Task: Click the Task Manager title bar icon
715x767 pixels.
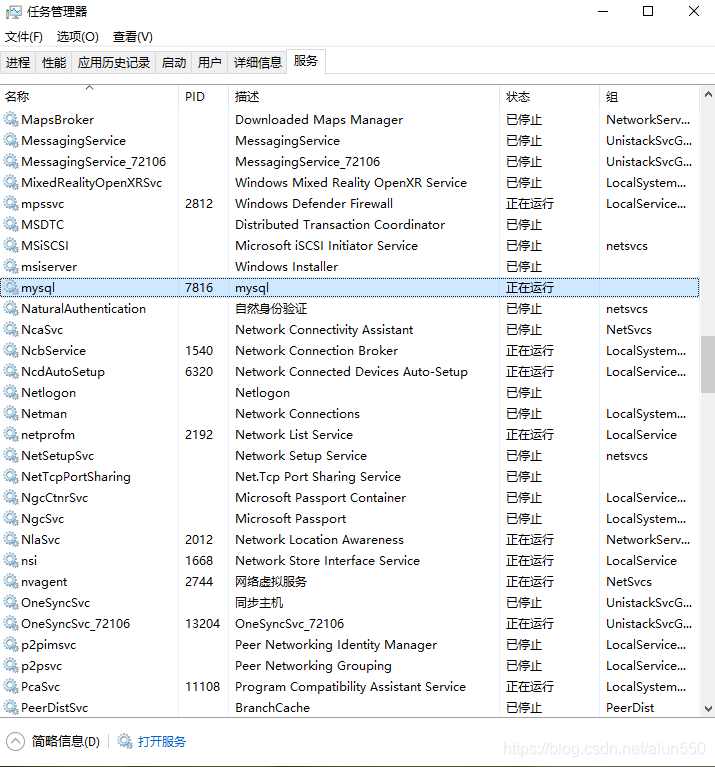Action: [x=13, y=12]
